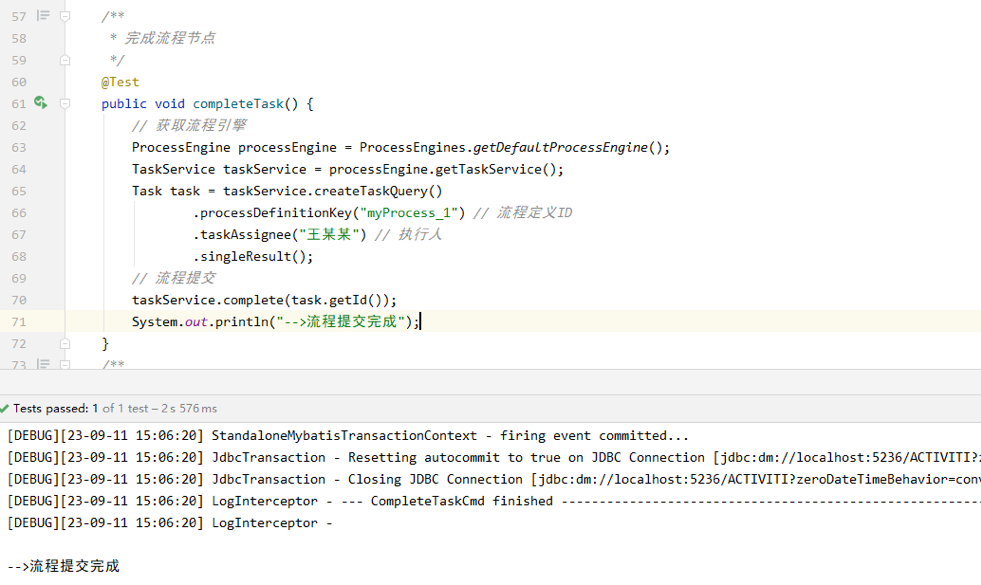Image resolution: width=981 pixels, height=585 pixels.
Task: Click the fold end marker at line 59
Action: [65, 60]
